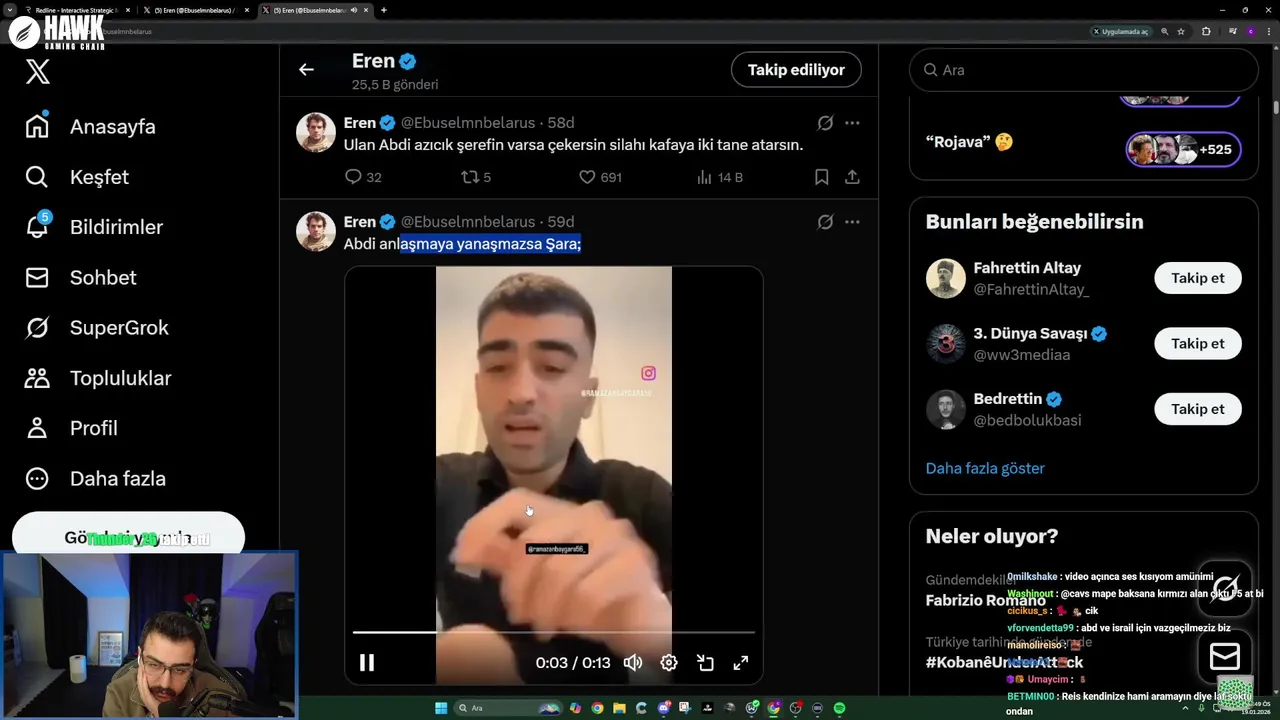Expand Daha fazla menu in sidebar
Screen dimensions: 1280x720
(x=96, y=478)
